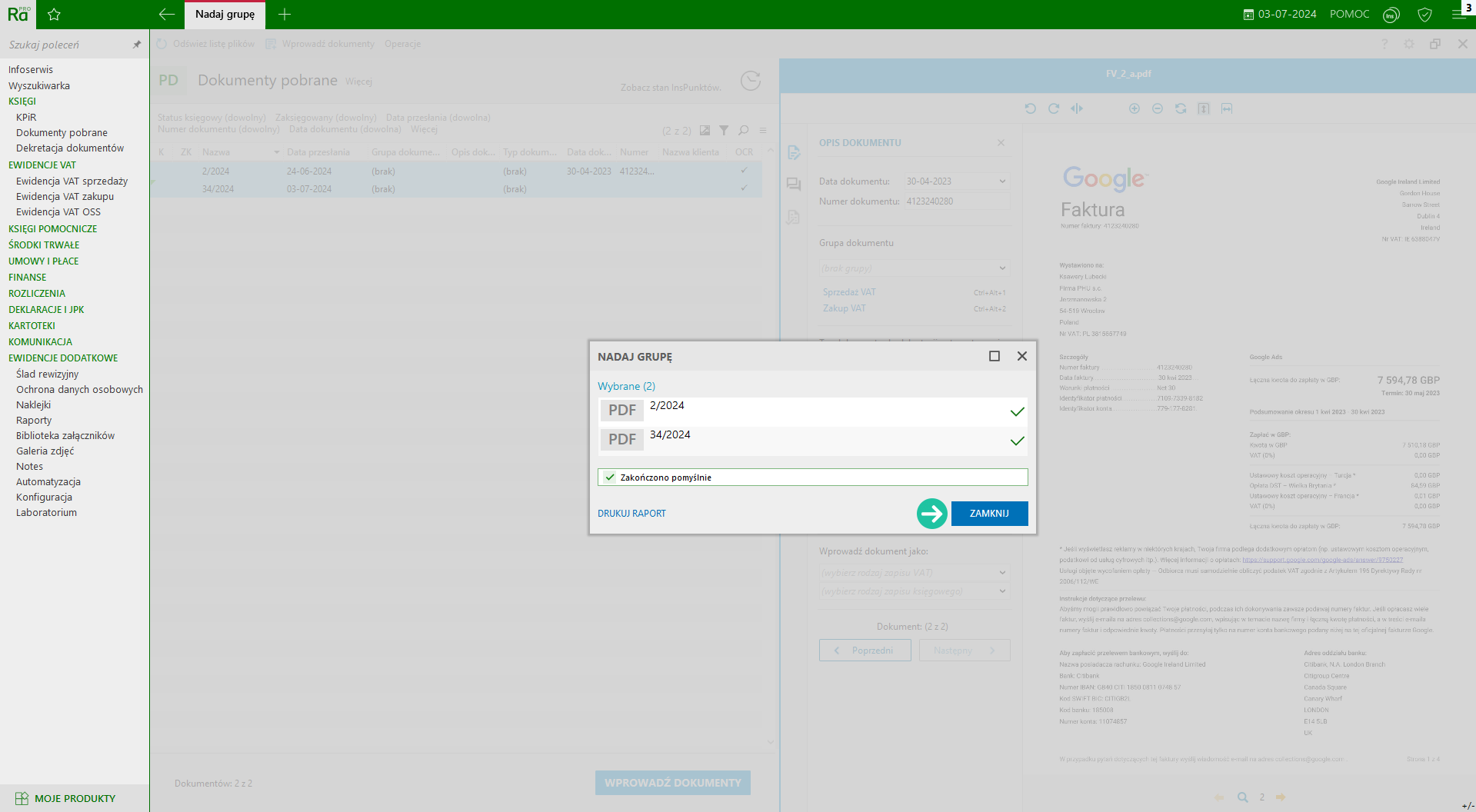Click the image preview icon in list toolbar
This screenshot has height=812, width=1476.
tap(705, 131)
